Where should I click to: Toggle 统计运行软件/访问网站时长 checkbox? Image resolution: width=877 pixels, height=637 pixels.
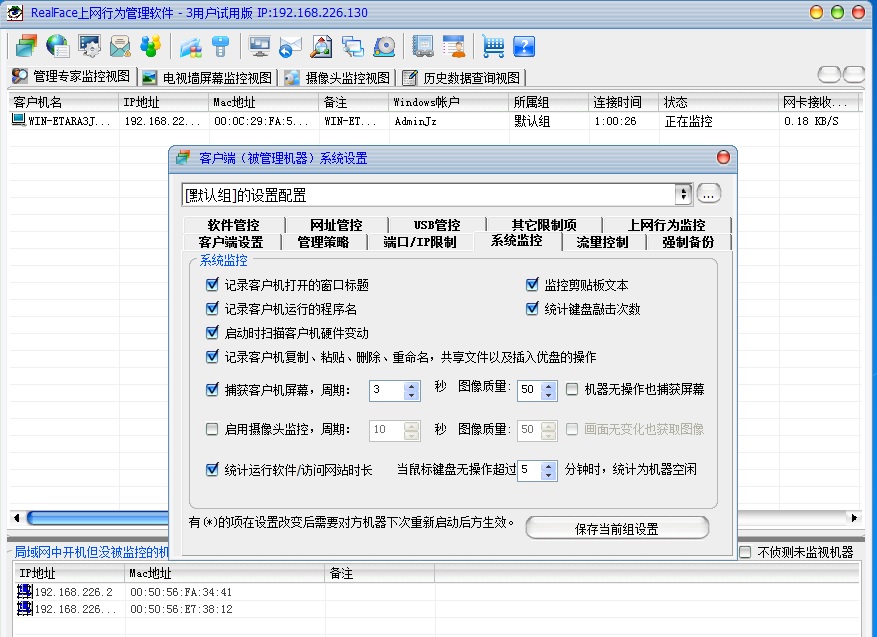coord(212,469)
